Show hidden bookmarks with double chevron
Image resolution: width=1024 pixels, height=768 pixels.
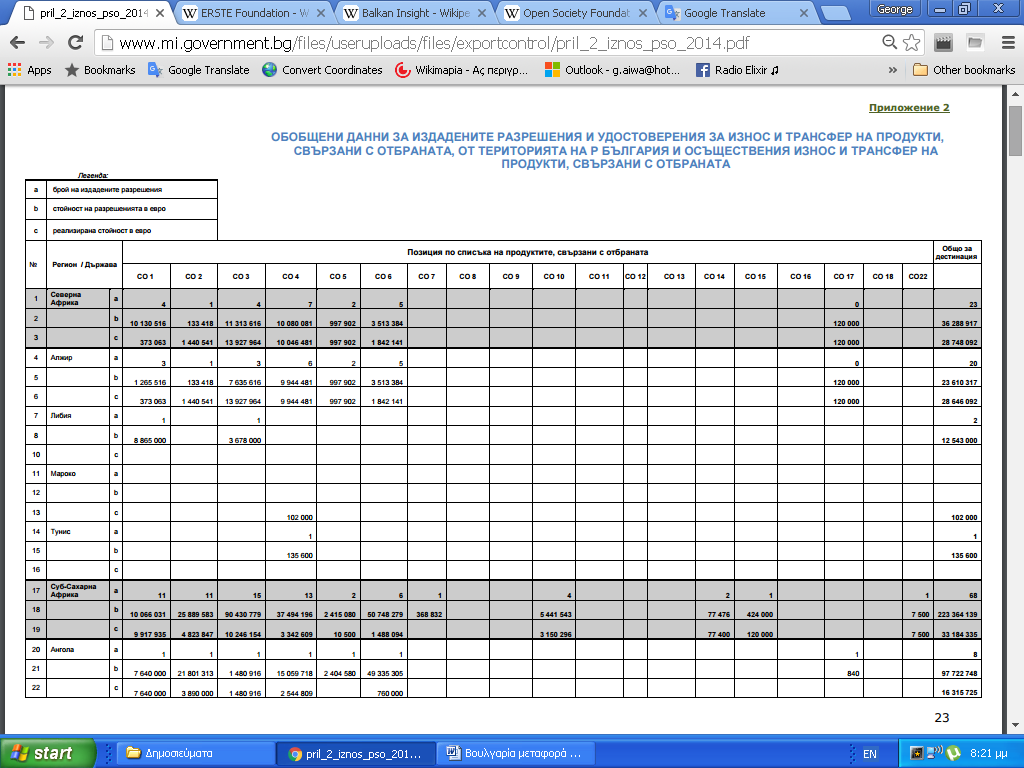coord(893,70)
